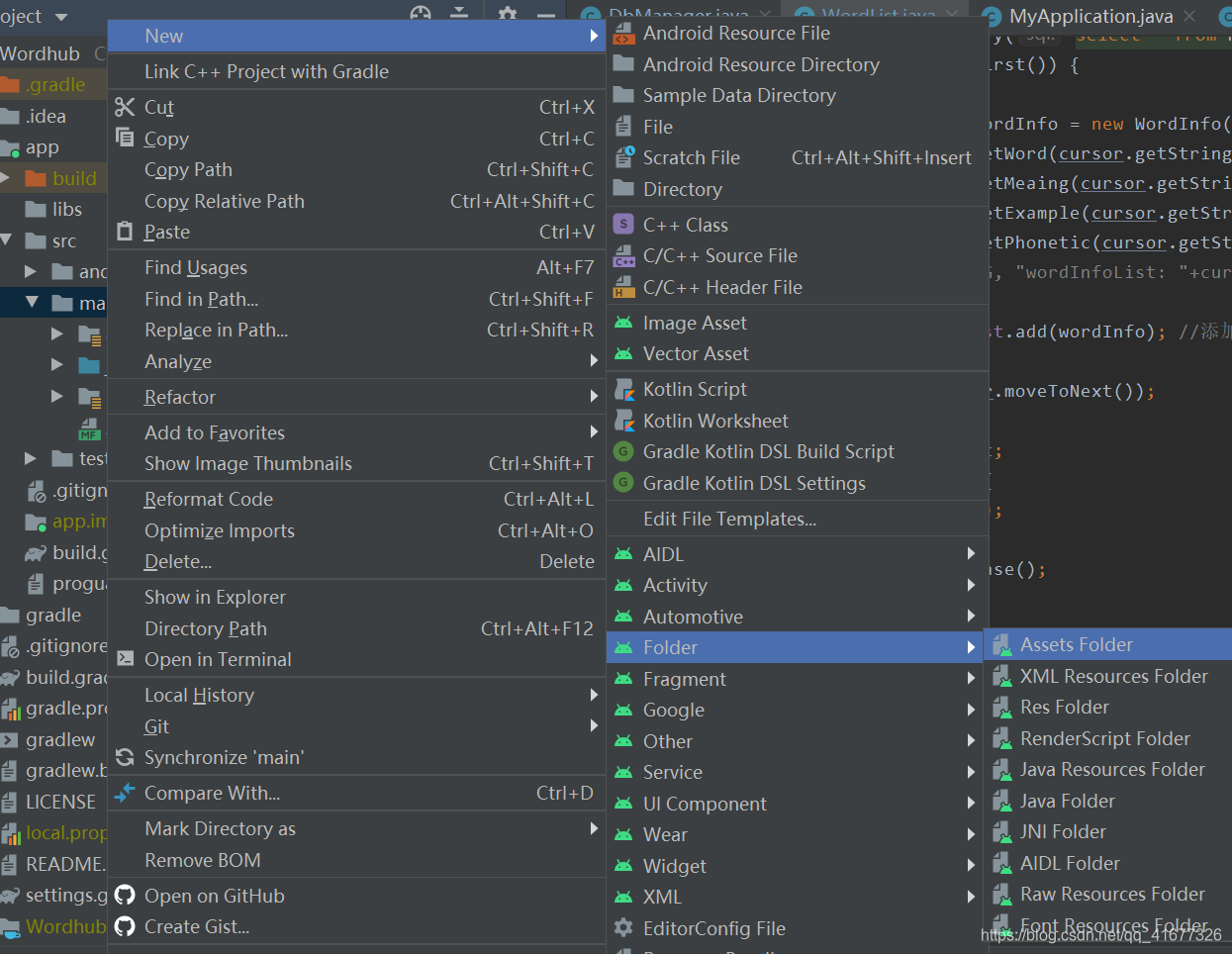Click the Cut scissors icon
The height and width of the screenshot is (954, 1232).
tap(125, 107)
